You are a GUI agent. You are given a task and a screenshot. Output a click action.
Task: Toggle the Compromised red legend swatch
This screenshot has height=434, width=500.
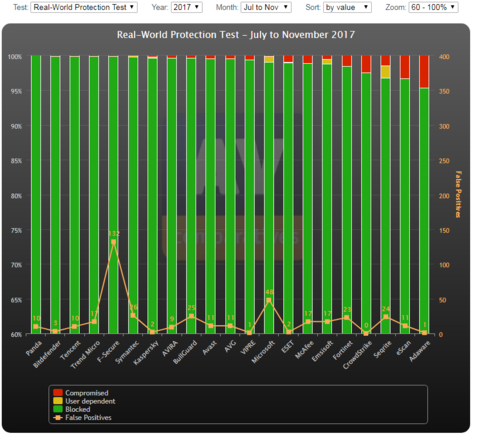click(58, 392)
